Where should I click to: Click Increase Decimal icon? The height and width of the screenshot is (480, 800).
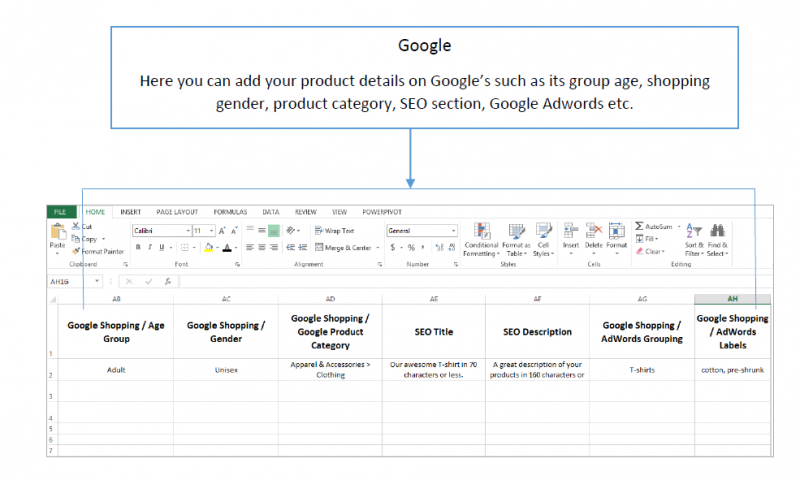[x=439, y=247]
